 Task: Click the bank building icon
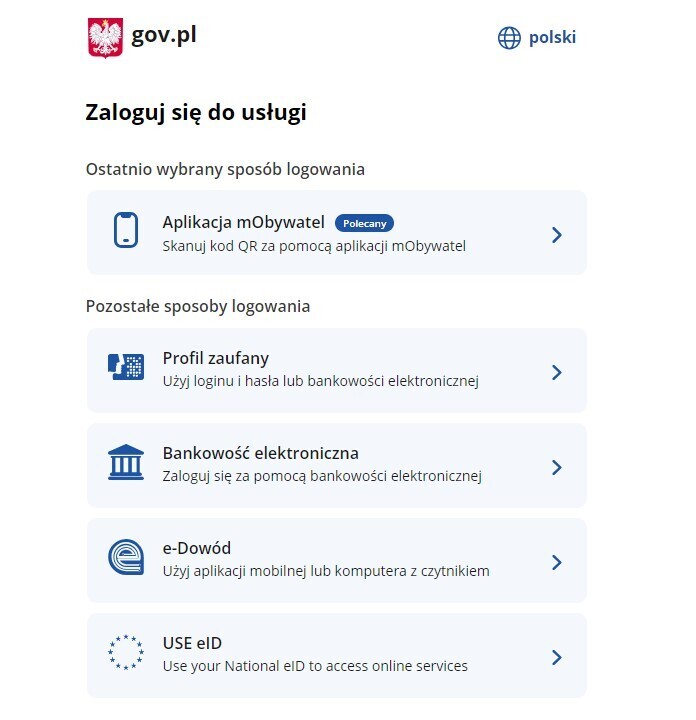click(126, 462)
